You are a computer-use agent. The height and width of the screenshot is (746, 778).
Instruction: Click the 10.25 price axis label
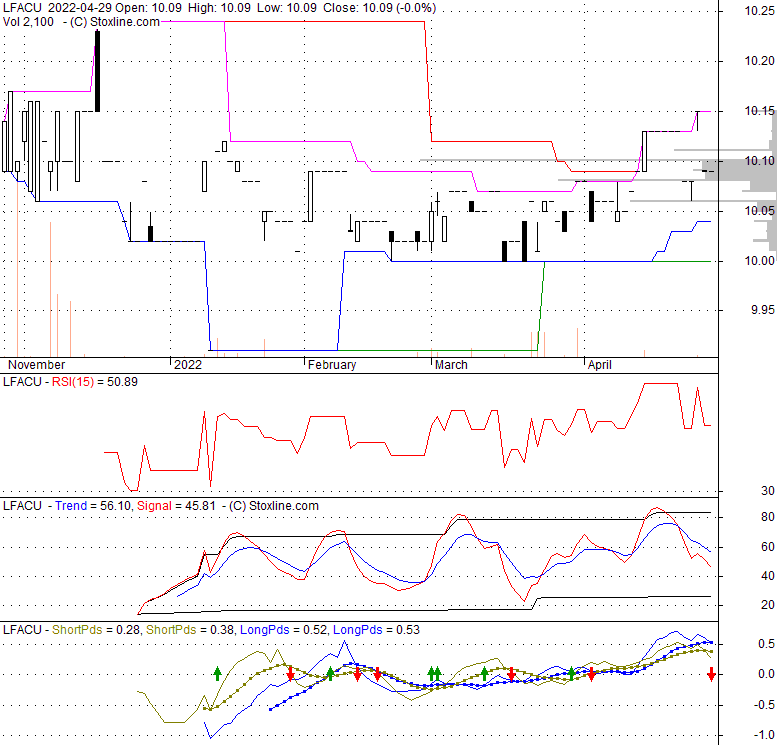[x=759, y=11]
